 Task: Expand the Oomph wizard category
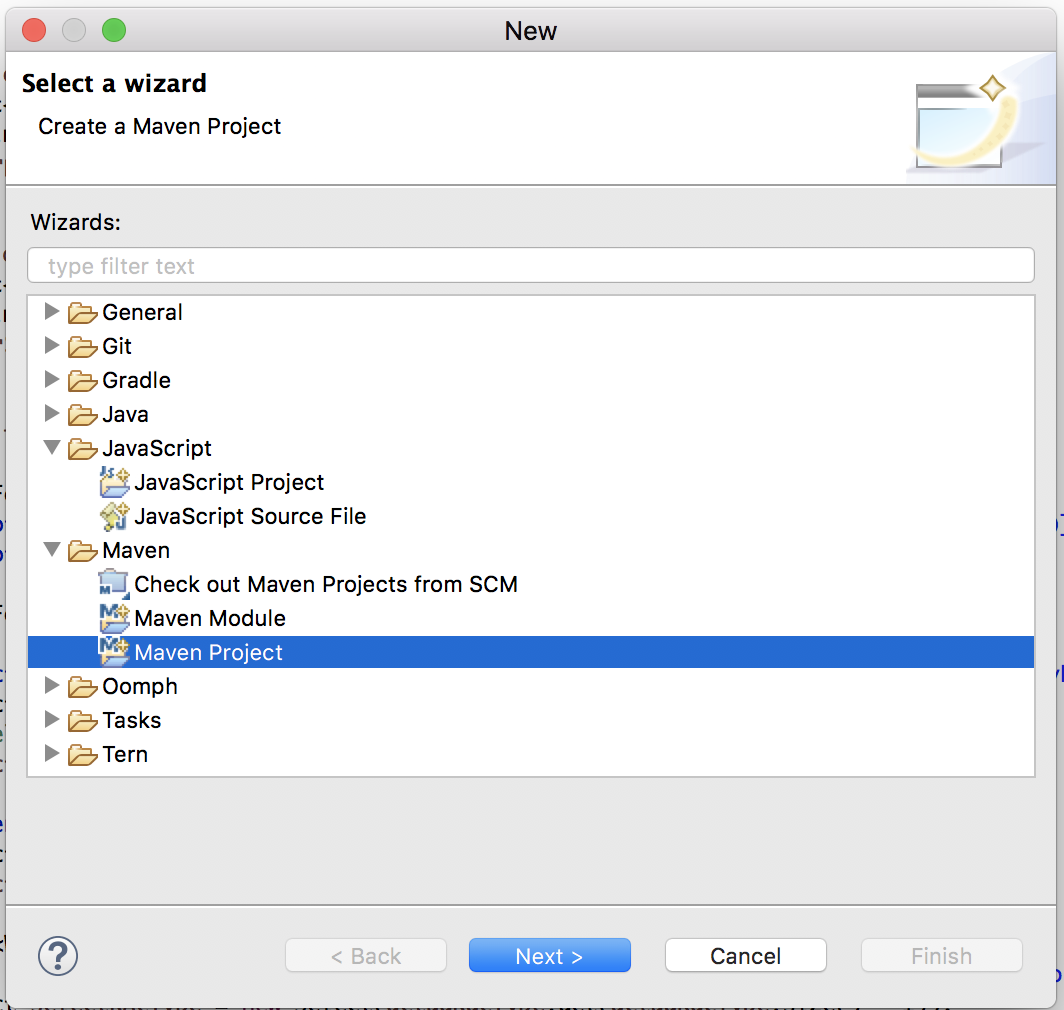click(52, 686)
